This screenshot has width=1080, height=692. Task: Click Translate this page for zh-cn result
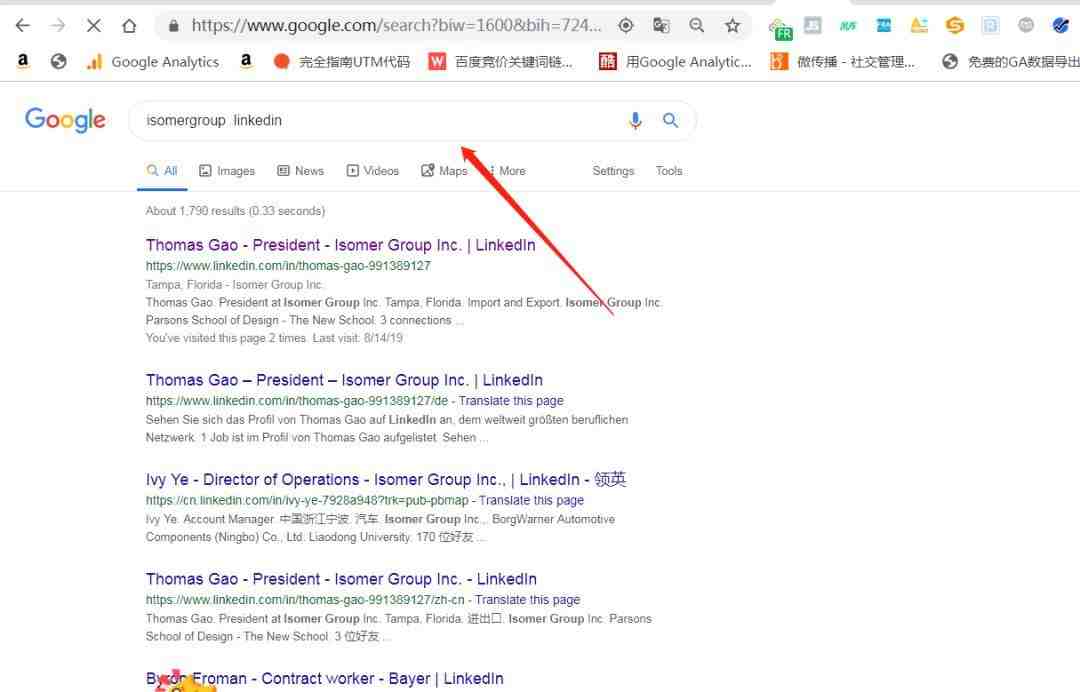tap(528, 600)
